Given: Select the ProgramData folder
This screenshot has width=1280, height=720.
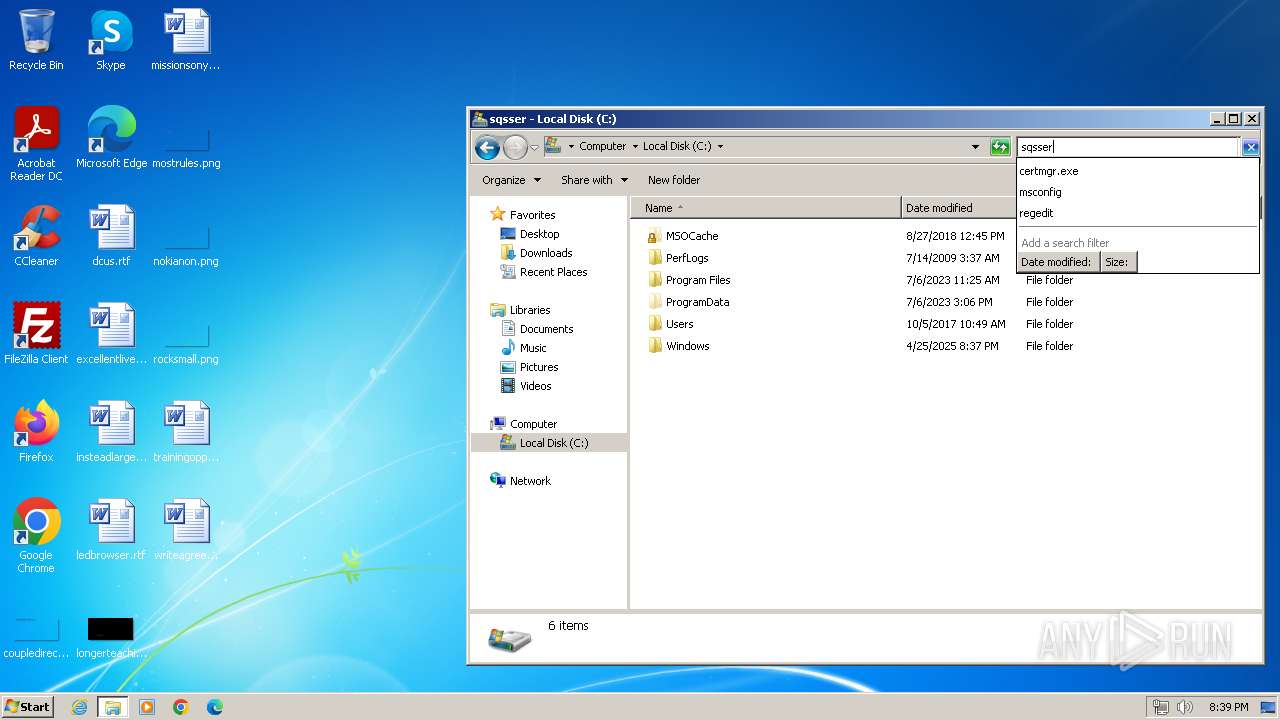Looking at the screenshot, I should tap(697, 302).
